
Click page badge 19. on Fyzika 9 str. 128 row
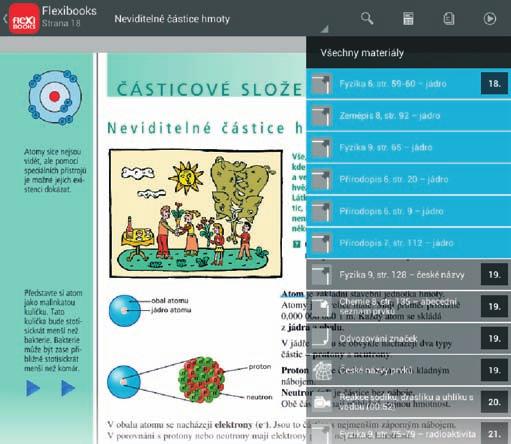pyautogui.click(x=494, y=275)
